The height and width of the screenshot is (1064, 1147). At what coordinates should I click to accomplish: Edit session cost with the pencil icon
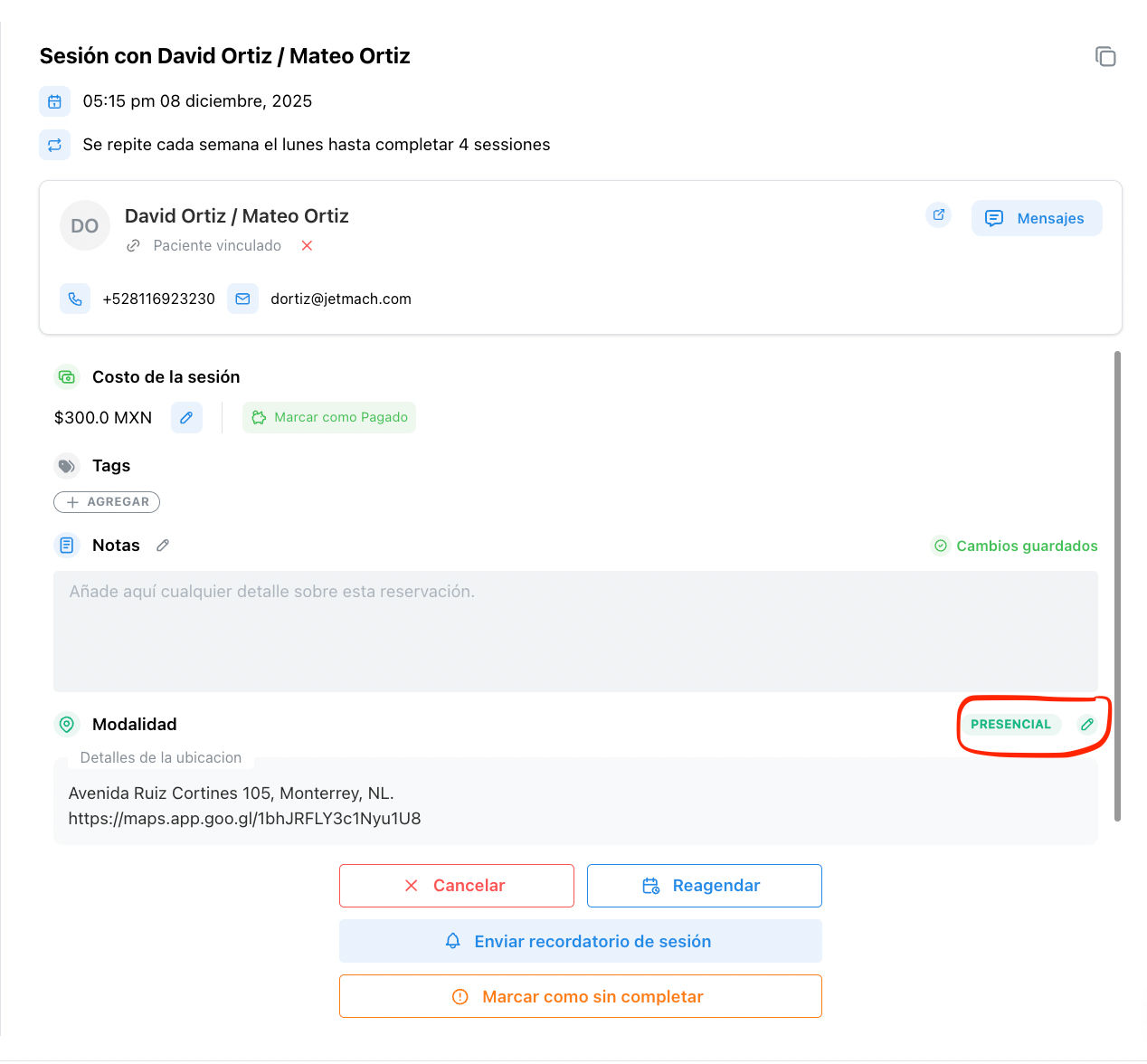[x=186, y=418]
